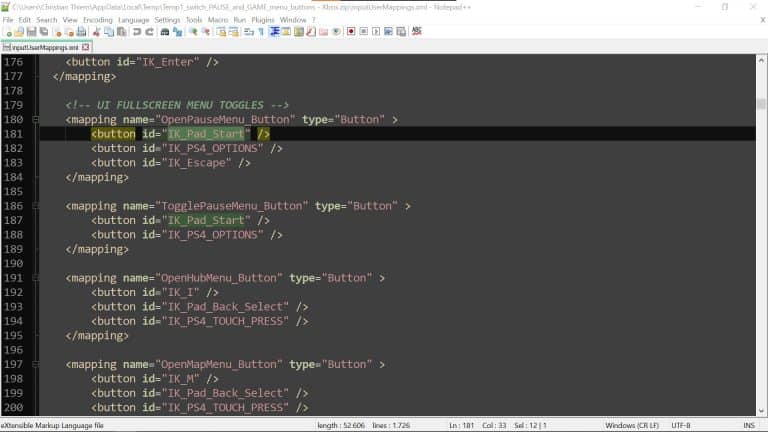Screen dimensions: 768x432
Task: Open the Plugins menu
Action: tap(262, 19)
